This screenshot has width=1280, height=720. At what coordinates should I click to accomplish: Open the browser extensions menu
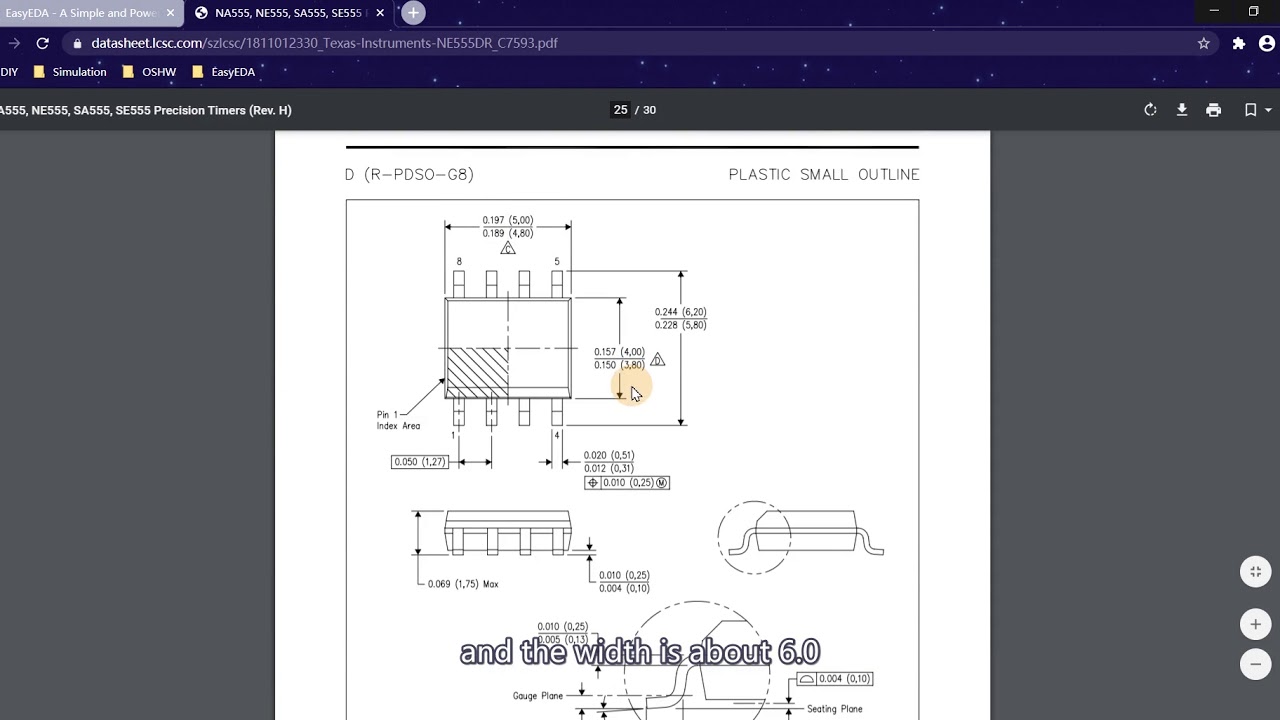pos(1238,43)
